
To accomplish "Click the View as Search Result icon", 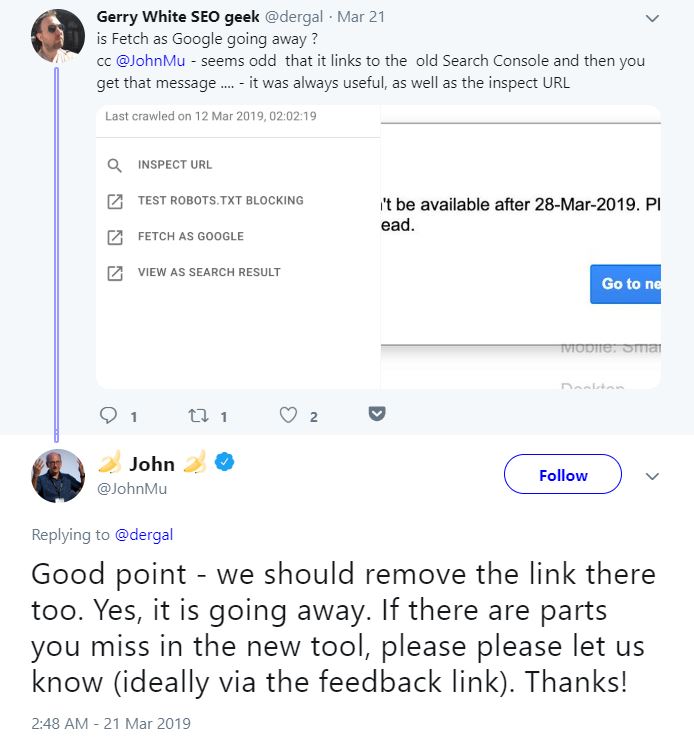I will point(115,273).
